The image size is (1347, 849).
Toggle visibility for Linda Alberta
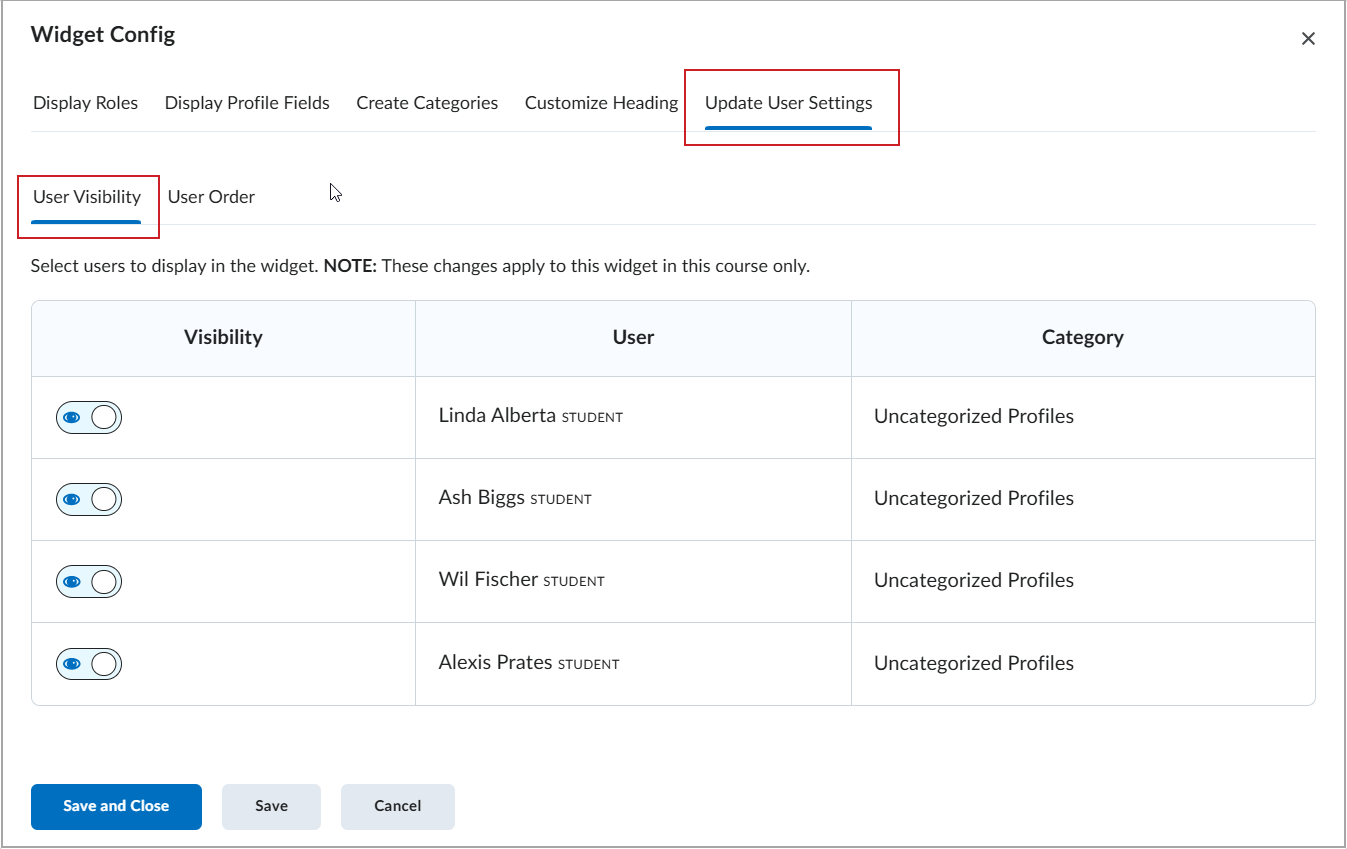pos(89,417)
